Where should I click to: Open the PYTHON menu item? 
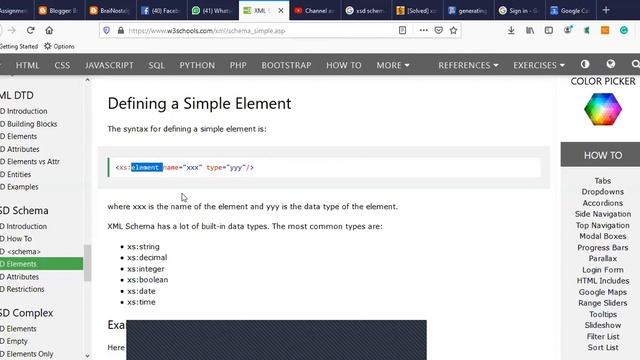(197, 65)
